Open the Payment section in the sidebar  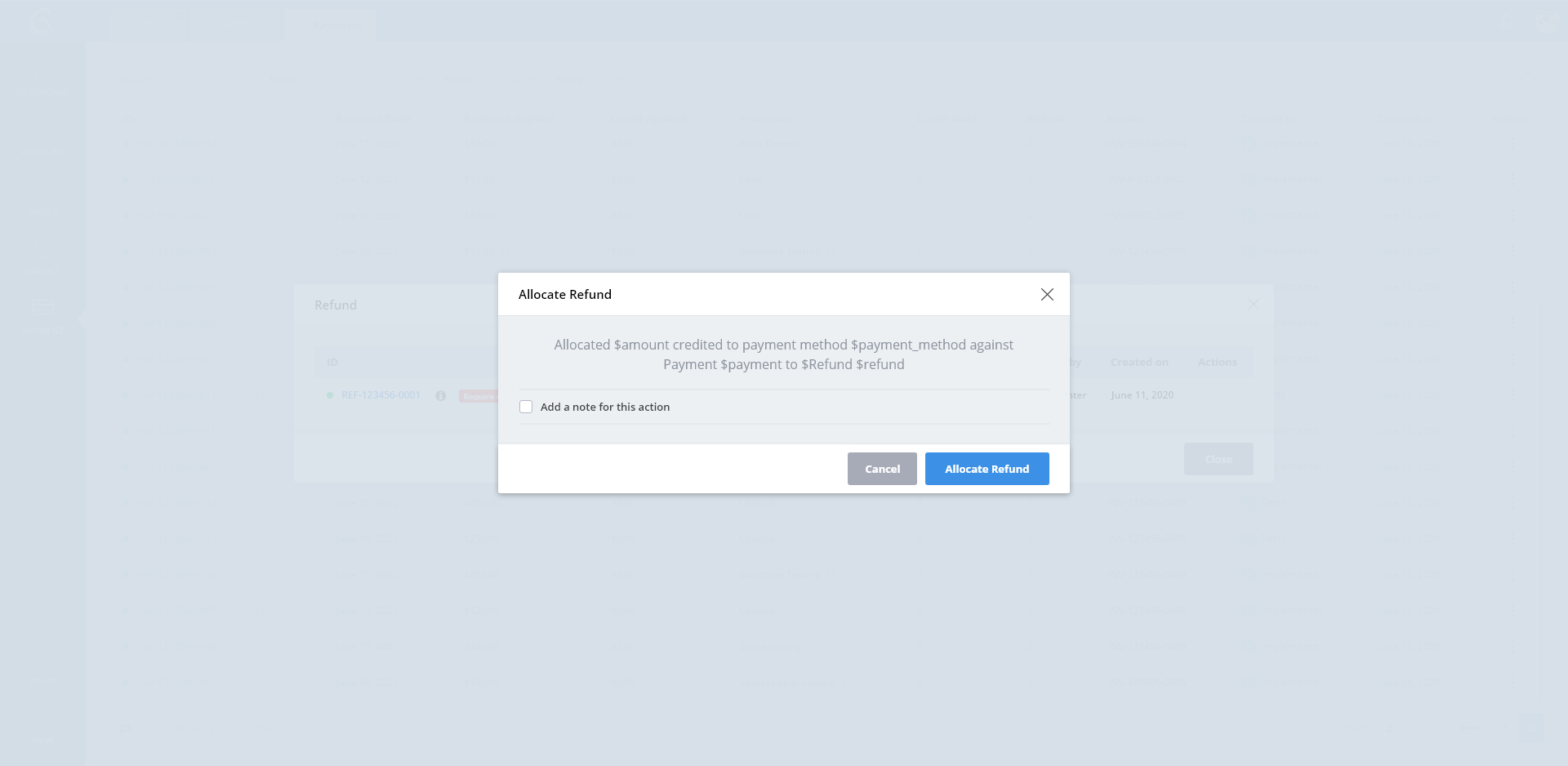(42, 317)
